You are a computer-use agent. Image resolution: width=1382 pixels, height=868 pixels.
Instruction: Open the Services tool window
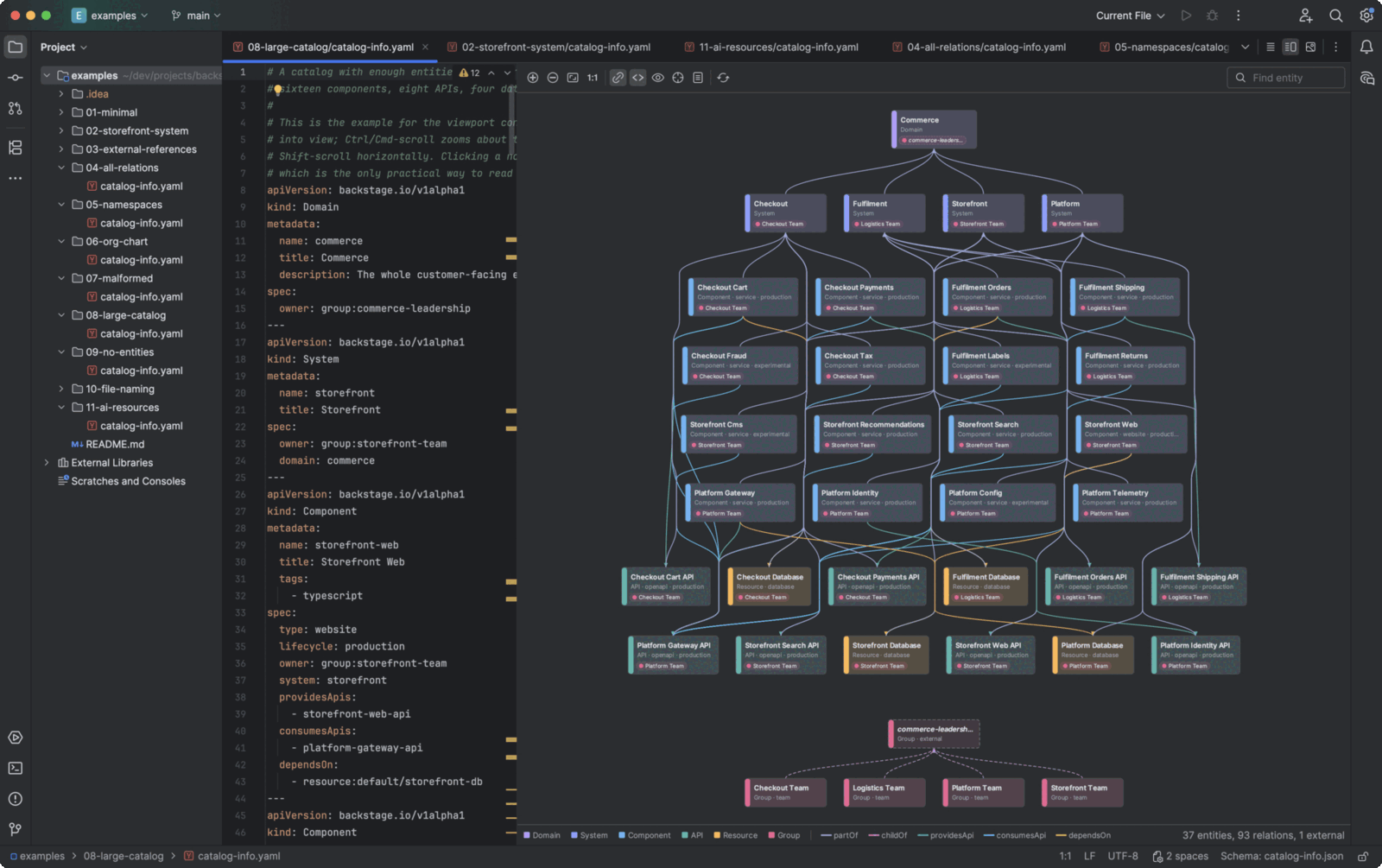click(16, 738)
